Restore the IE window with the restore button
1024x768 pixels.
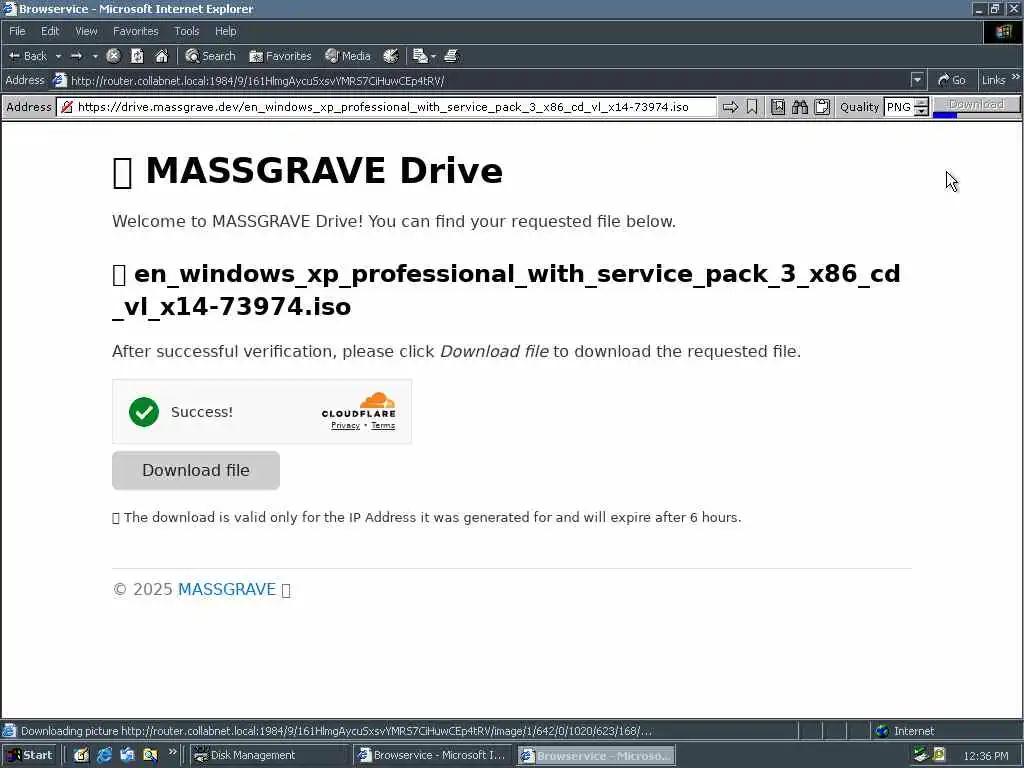pos(995,9)
